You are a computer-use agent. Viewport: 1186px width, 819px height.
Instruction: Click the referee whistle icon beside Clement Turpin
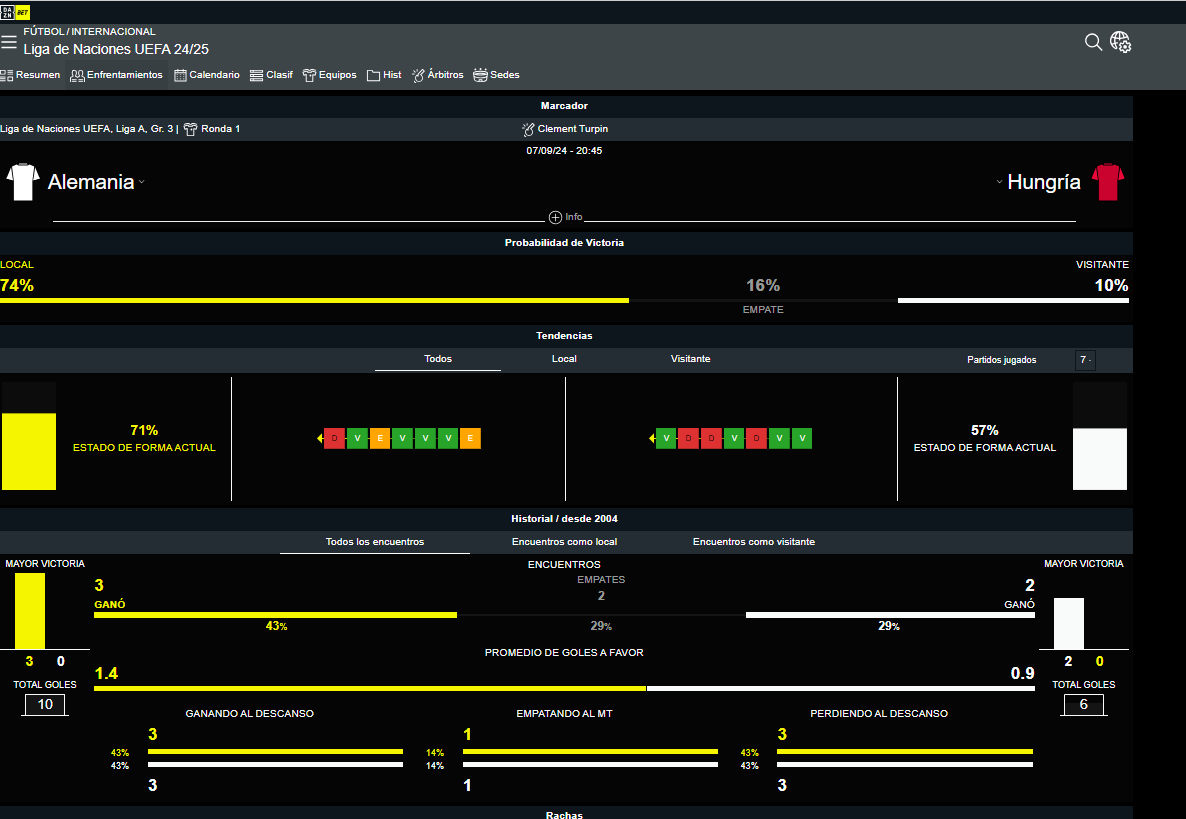pos(529,129)
